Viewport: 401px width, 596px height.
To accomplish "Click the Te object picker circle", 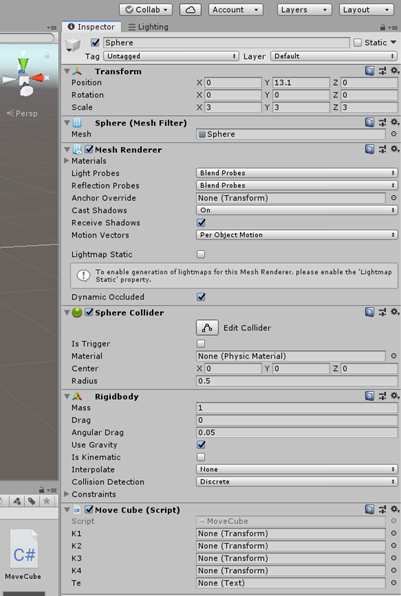I will (x=393, y=583).
